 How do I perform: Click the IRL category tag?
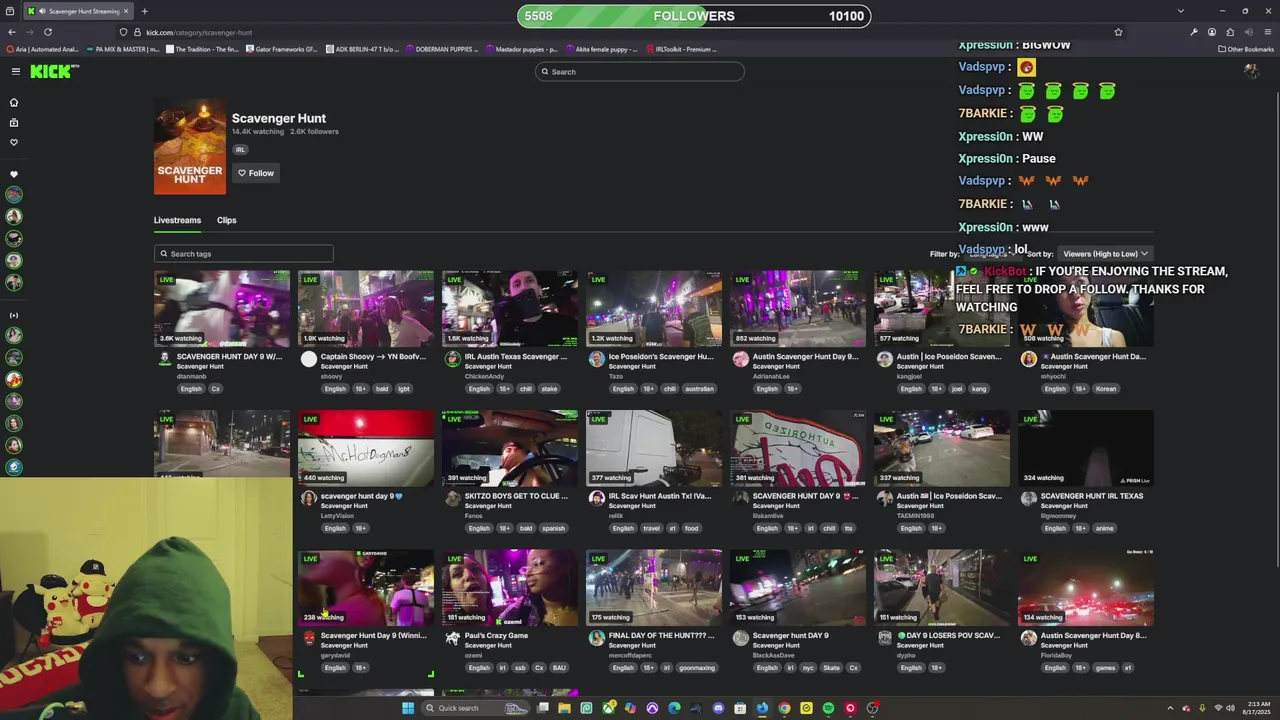(x=240, y=150)
